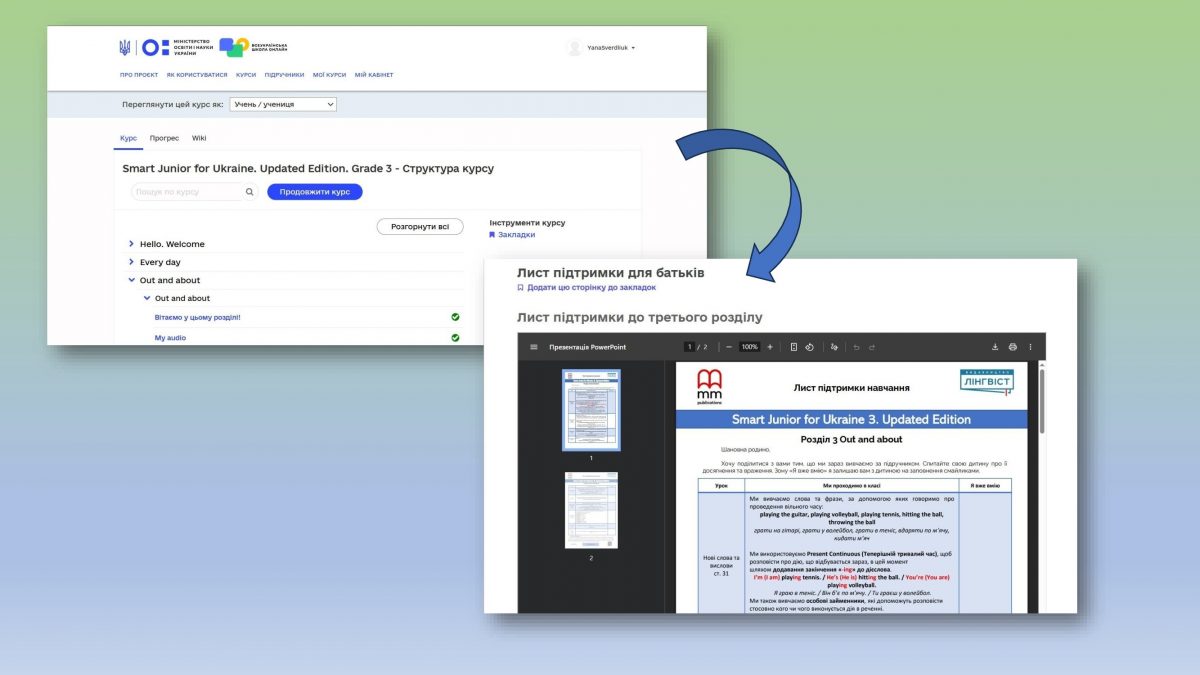Open ПРО ПРОЄКТ menu item
This screenshot has width=1200, height=675.
139,75
